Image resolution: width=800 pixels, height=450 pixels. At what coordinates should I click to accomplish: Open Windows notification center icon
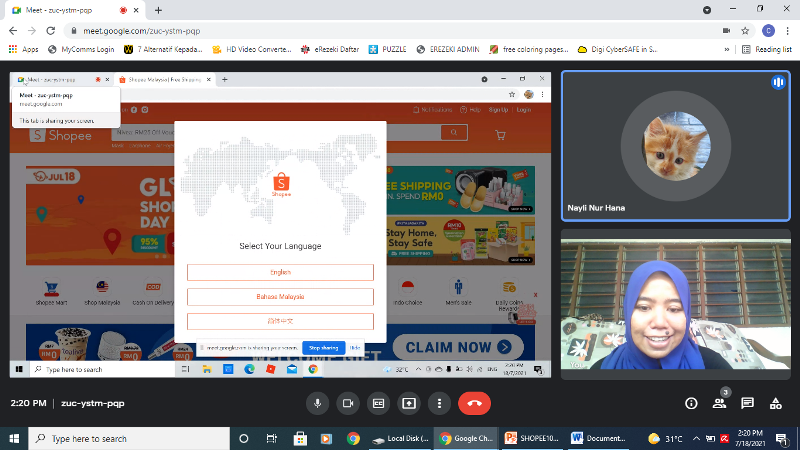(x=781, y=438)
